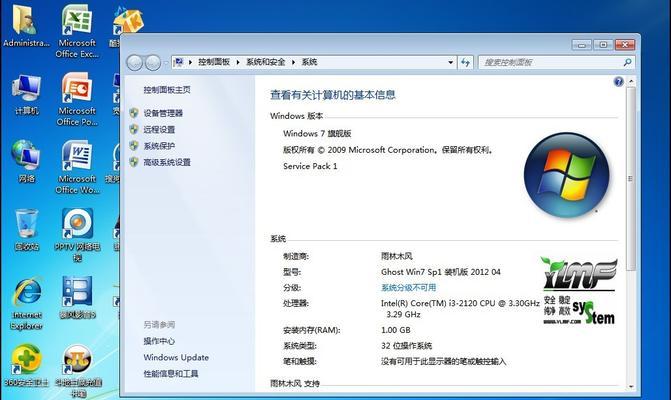
Task: Click the scrollbar down arrow
Action: [x=631, y=387]
